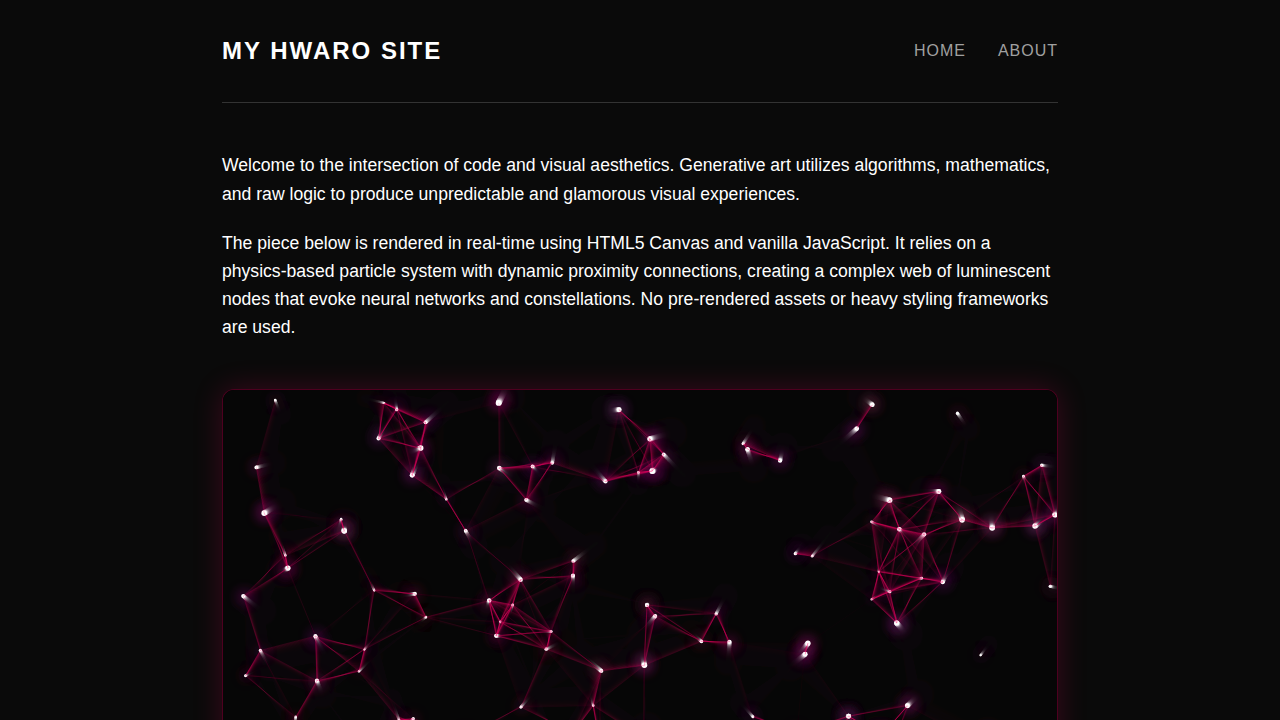Open the HOME navigation link
This screenshot has height=720, width=1280.
point(939,50)
